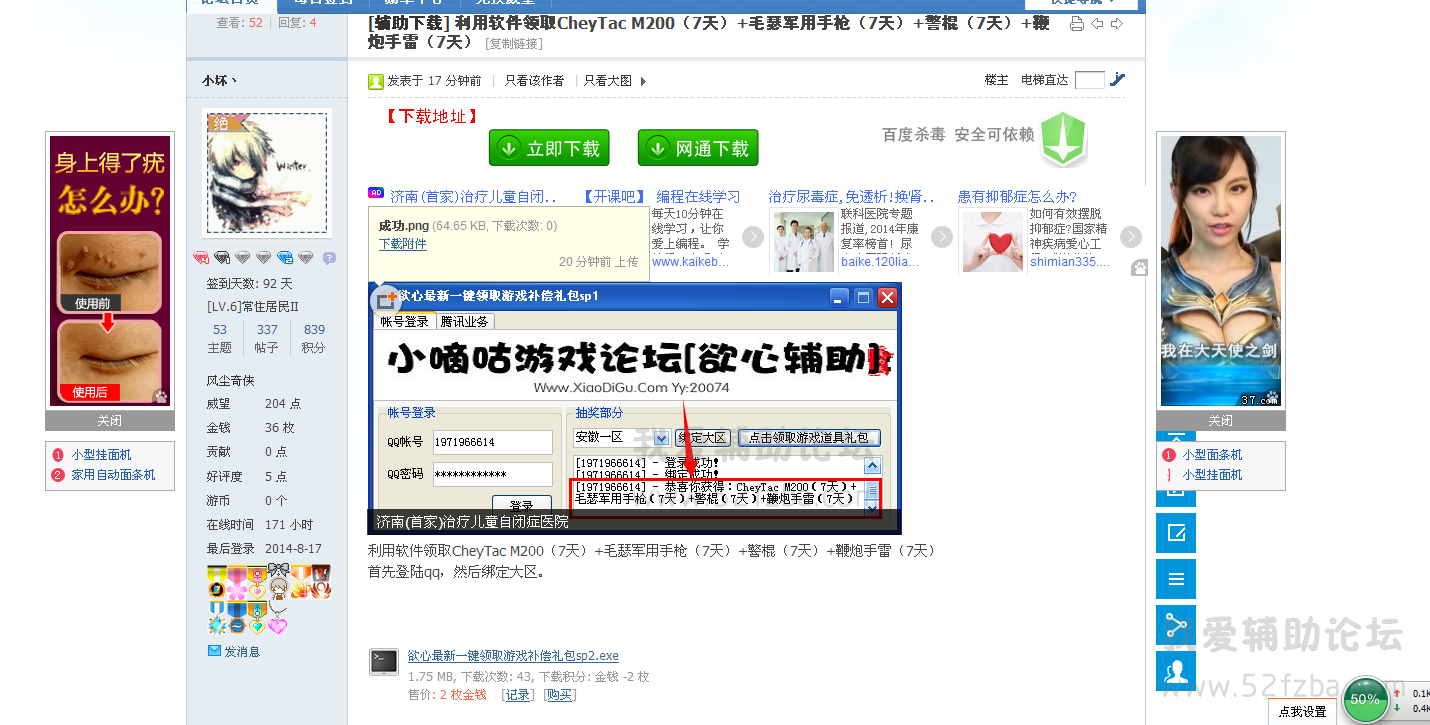Click 点击领取游戏道具礼包 button
Screen dimensions: 1430x725
(809, 438)
